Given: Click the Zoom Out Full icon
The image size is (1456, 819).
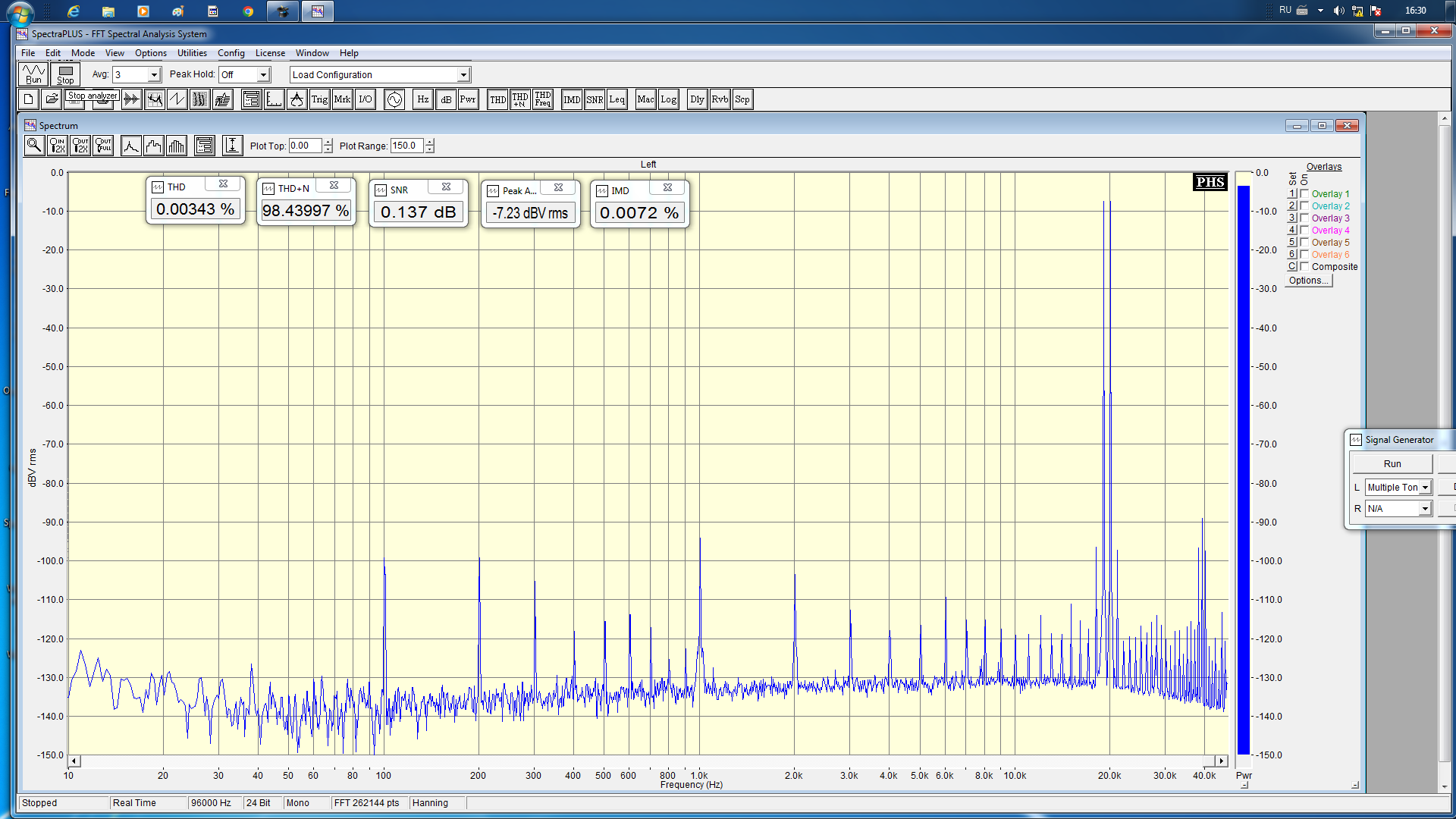Looking at the screenshot, I should [103, 146].
